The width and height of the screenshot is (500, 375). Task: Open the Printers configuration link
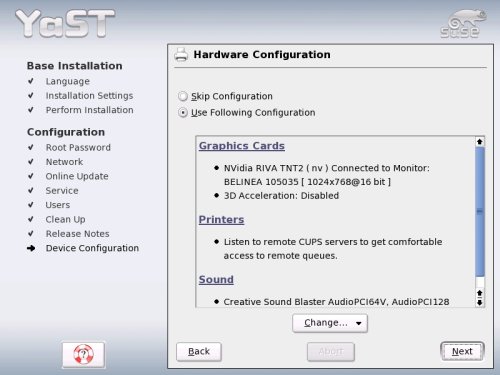click(221, 220)
